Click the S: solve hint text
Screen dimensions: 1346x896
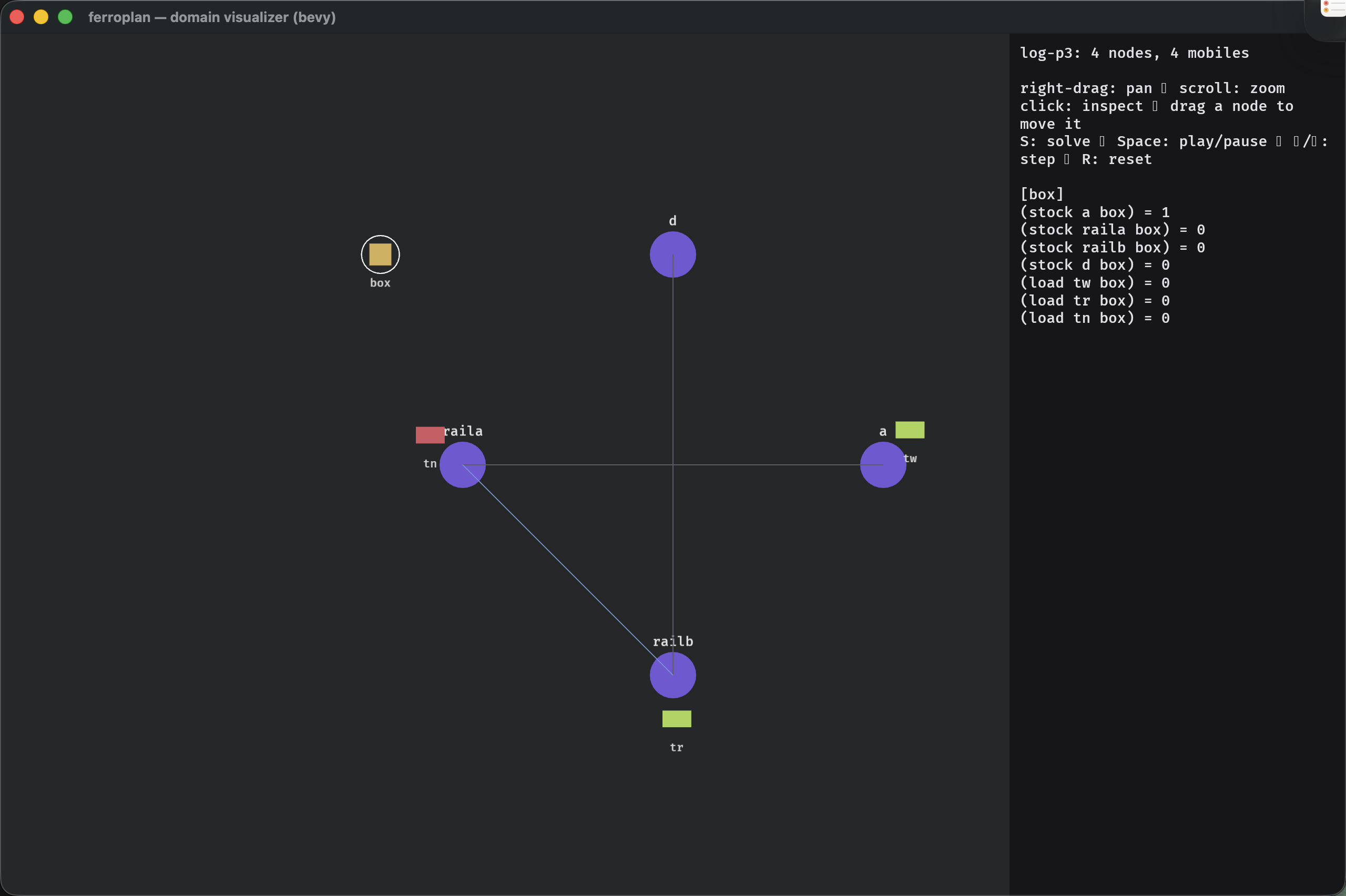tap(1055, 141)
